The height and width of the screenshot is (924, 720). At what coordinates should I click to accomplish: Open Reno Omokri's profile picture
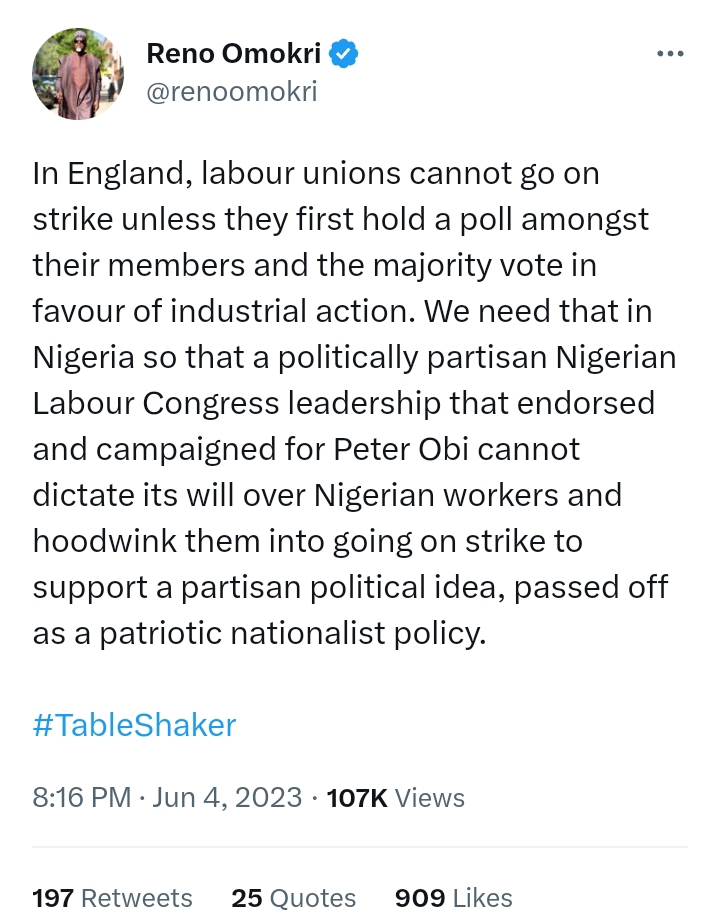(x=78, y=74)
